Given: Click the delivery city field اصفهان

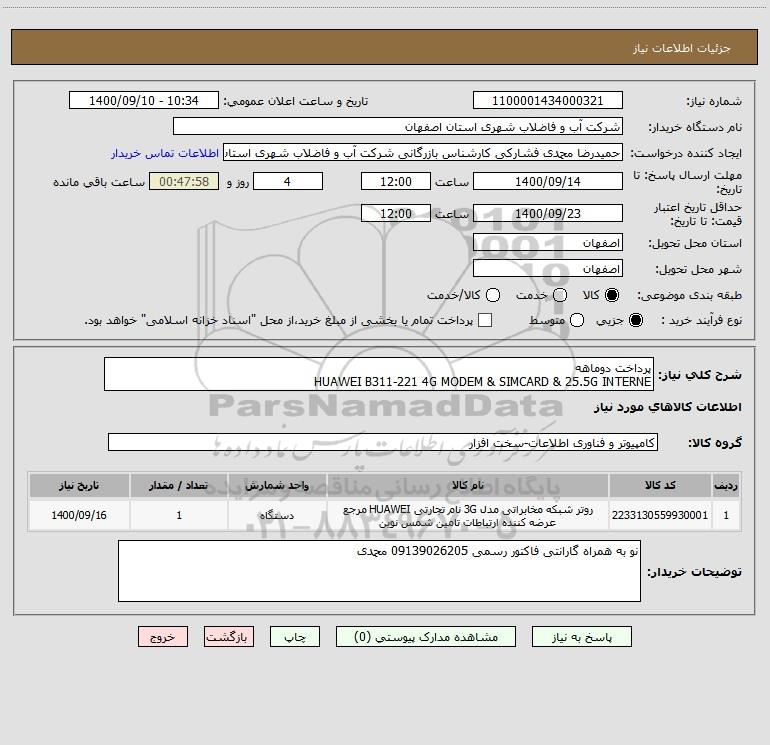Looking at the screenshot, I should tap(548, 269).
